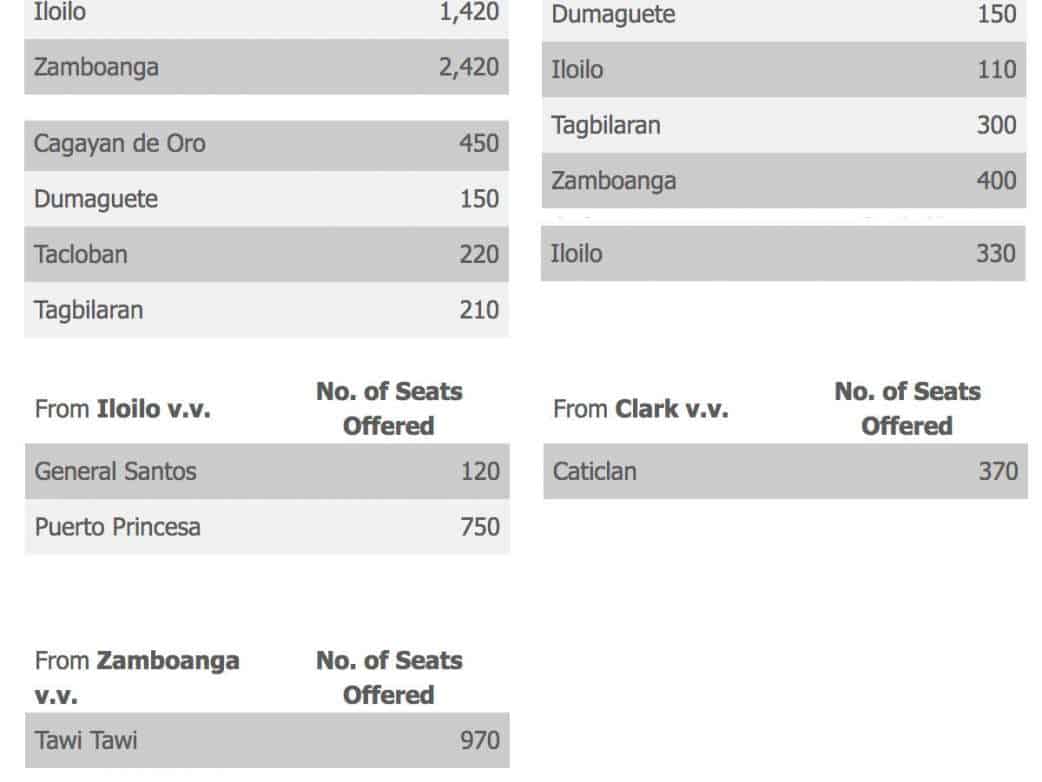1042x782 pixels.
Task: Click the General Santos row
Action: pyautogui.click(x=266, y=471)
